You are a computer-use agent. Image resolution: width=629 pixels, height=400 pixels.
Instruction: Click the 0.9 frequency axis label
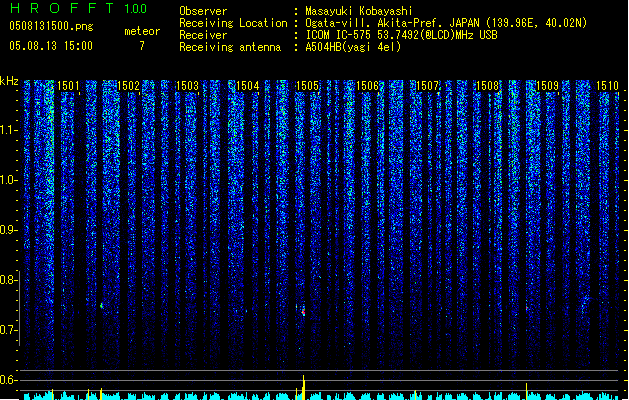pyautogui.click(x=8, y=230)
